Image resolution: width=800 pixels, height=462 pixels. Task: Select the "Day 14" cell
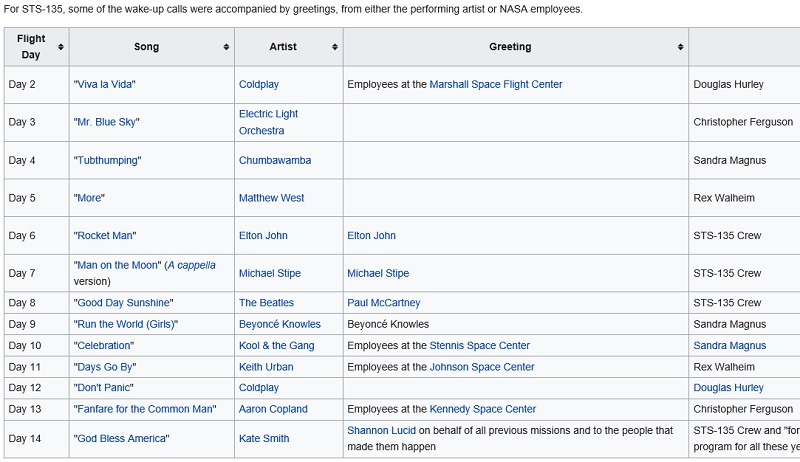[37, 439]
